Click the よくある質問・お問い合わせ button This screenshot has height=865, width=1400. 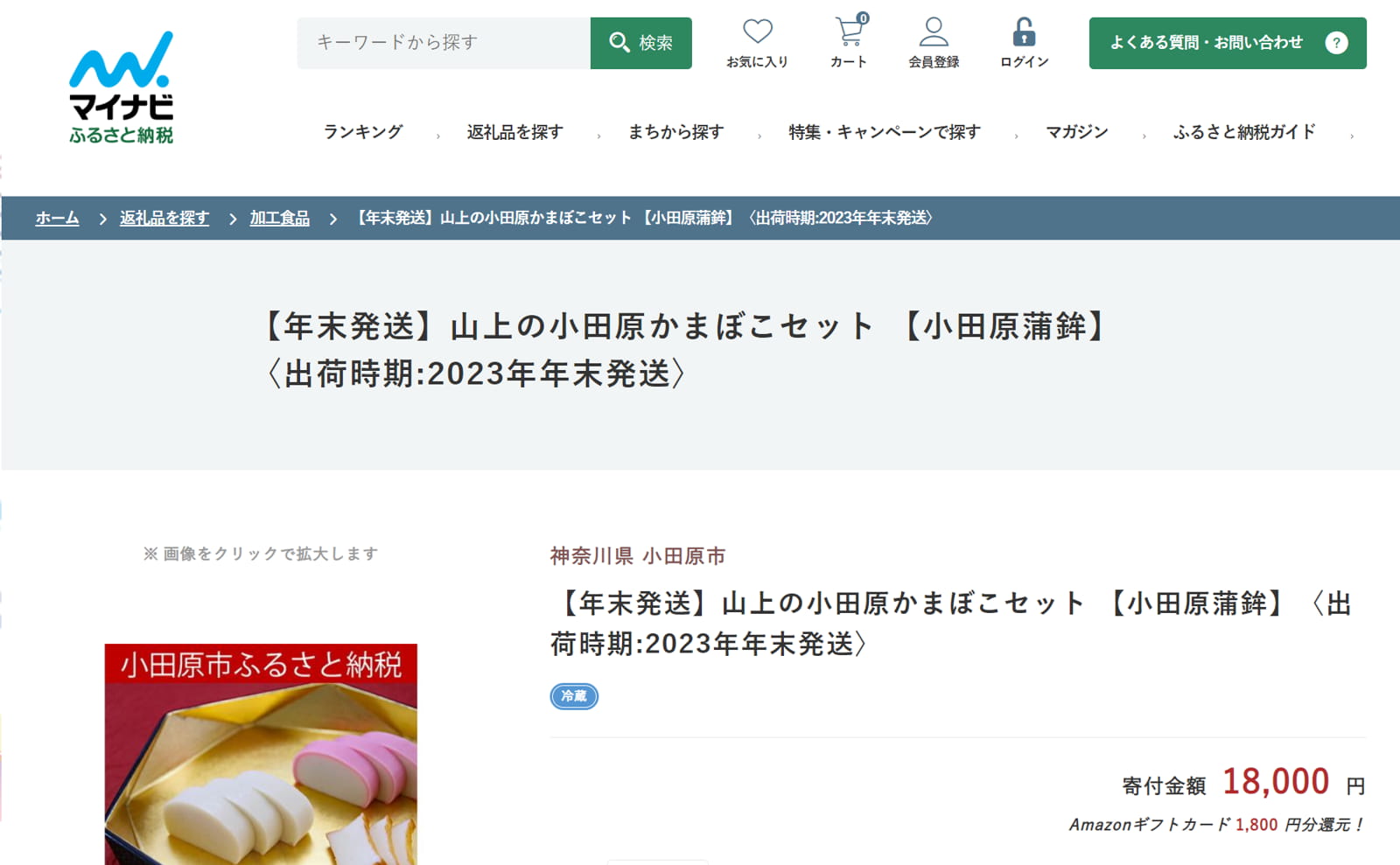click(x=1207, y=42)
